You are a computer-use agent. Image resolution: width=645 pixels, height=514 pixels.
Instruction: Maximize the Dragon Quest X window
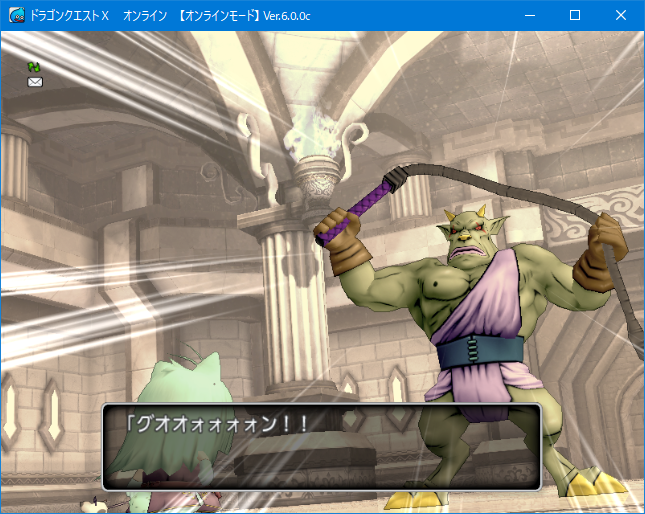575,16
